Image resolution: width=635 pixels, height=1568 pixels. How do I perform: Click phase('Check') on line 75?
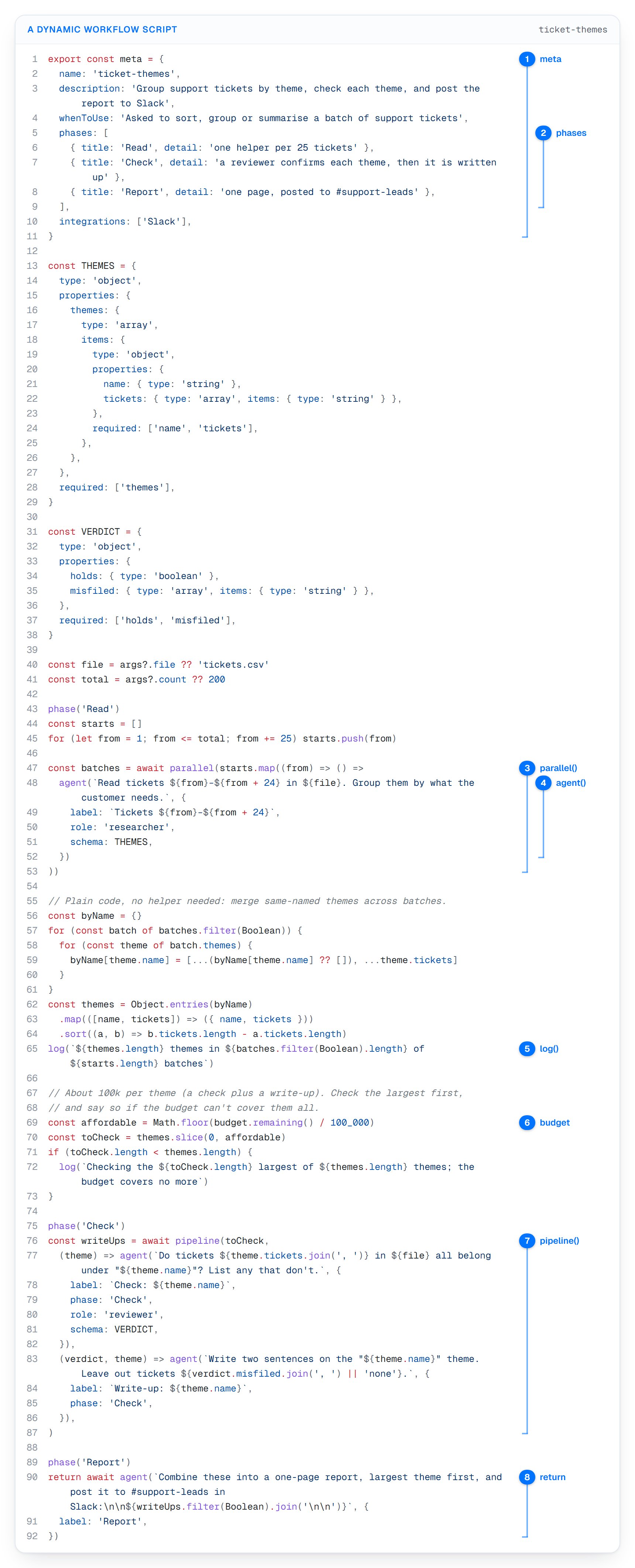coord(87,1226)
